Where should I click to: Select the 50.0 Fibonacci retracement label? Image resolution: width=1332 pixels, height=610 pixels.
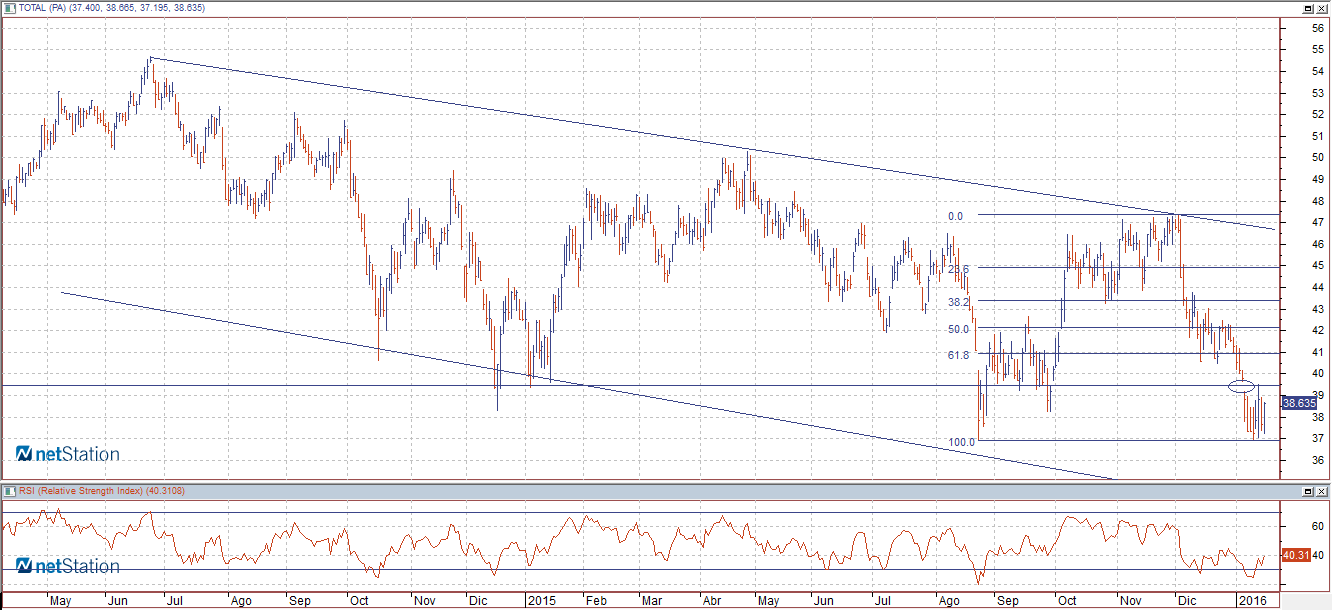pos(958,329)
